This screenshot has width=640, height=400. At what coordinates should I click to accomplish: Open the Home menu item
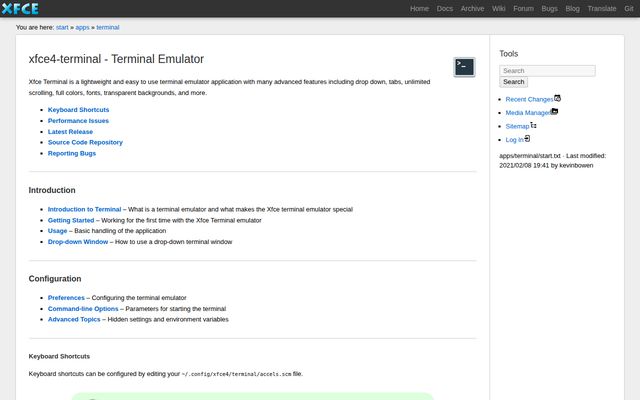[419, 9]
